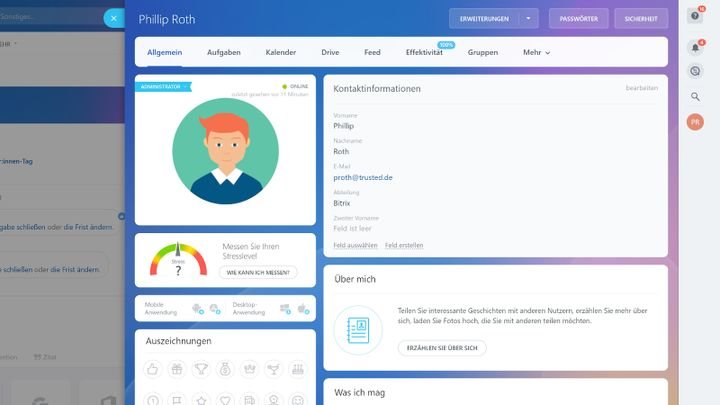Click the Android mobile app icon
The width and height of the screenshot is (720, 405).
click(x=212, y=307)
